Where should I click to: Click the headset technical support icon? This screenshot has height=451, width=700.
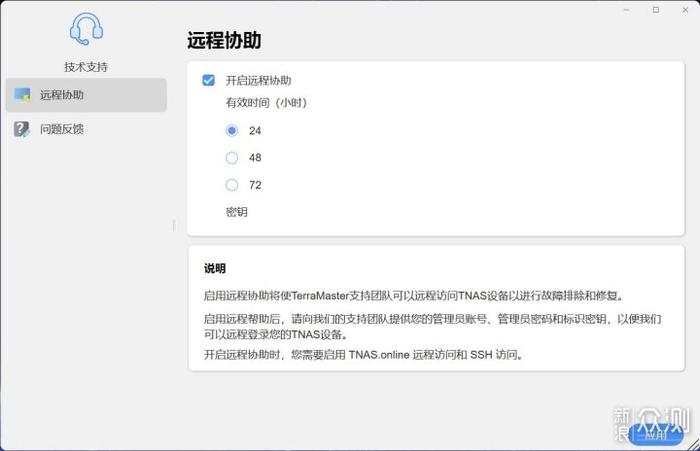[86, 29]
